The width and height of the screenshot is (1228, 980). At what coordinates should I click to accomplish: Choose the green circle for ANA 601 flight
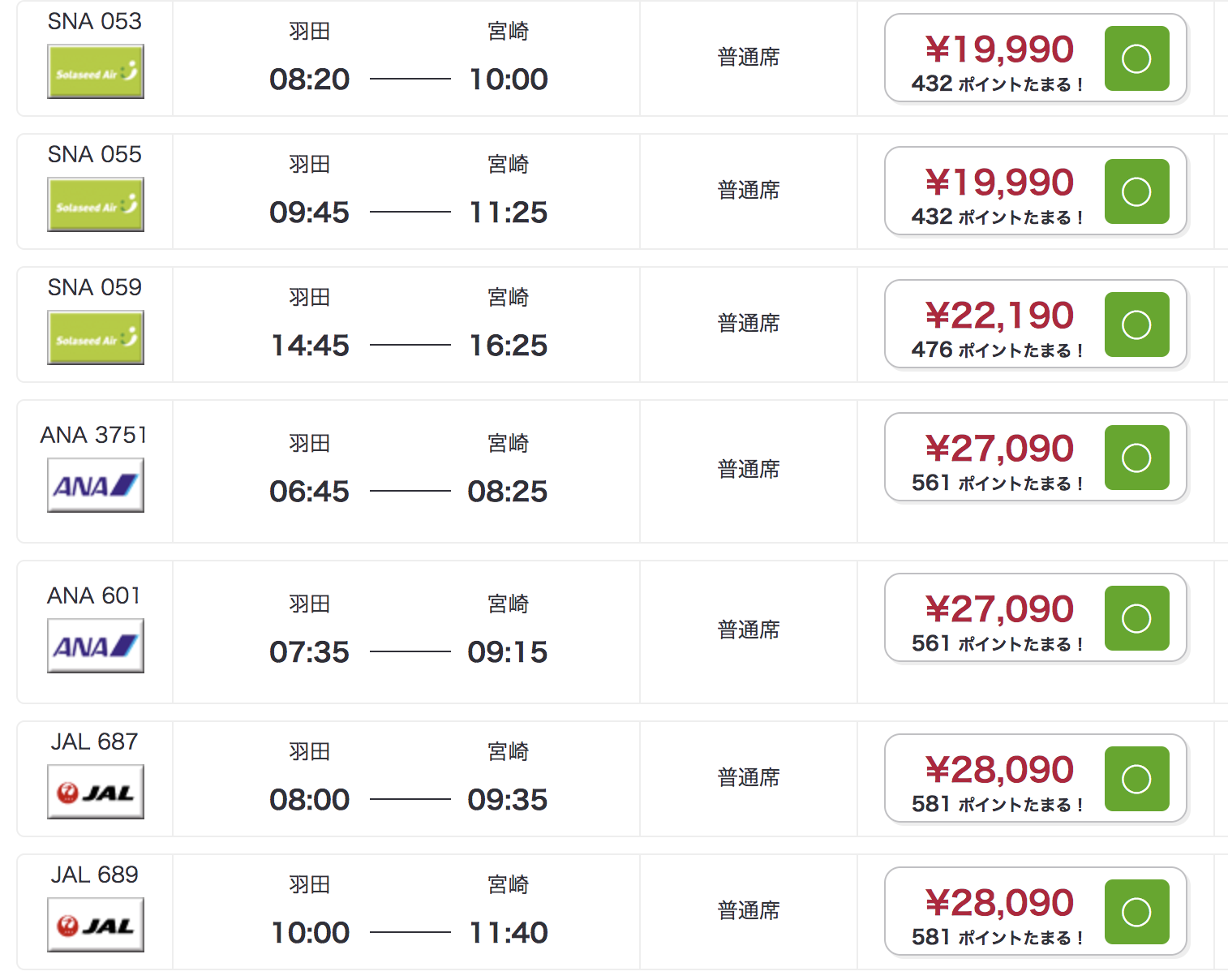pyautogui.click(x=1136, y=618)
